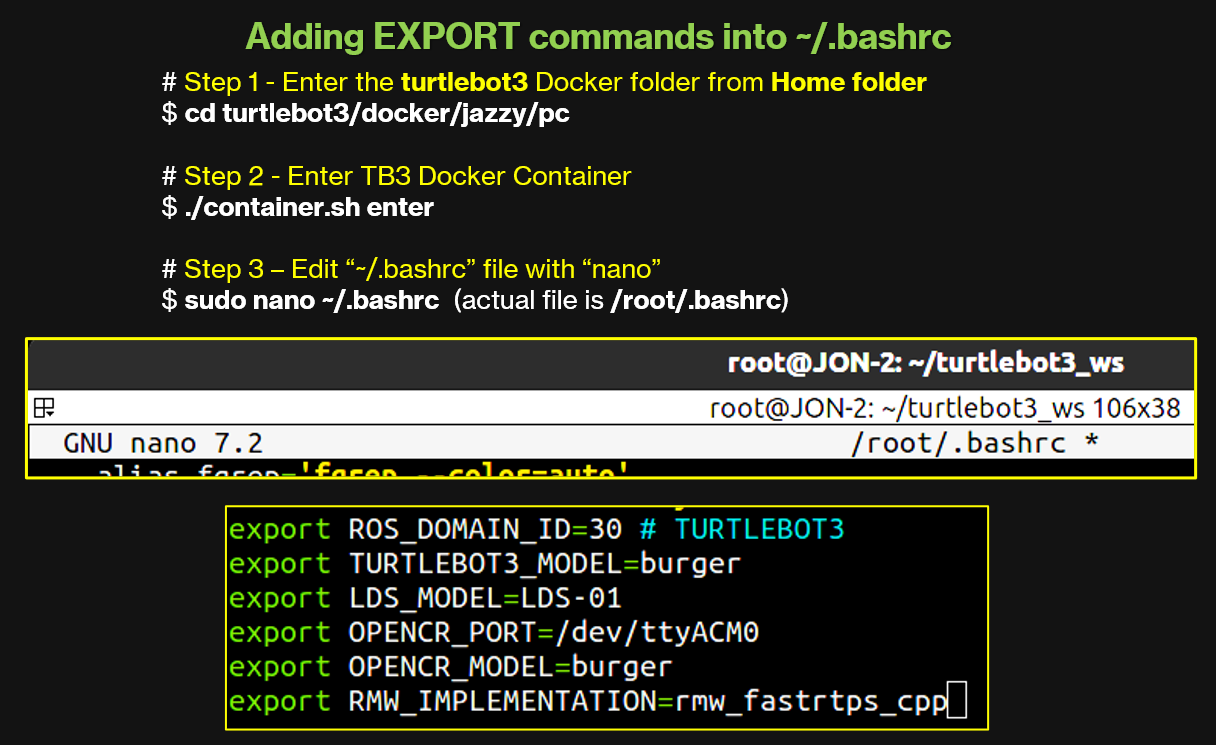Click the cd turtlebot3/docker/jazzy/pc command
This screenshot has width=1216, height=745.
tap(377, 113)
